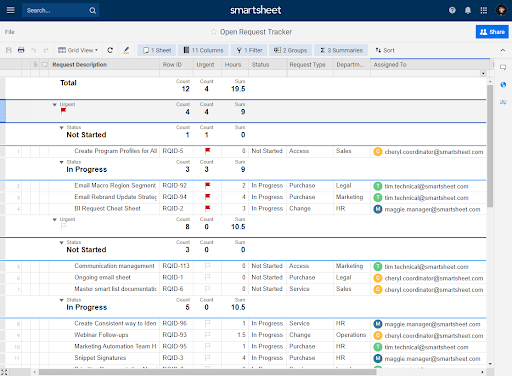Screen dimensions: 512x376
Task: Collapse the flagged Urgent group
Action: (x=55, y=105)
